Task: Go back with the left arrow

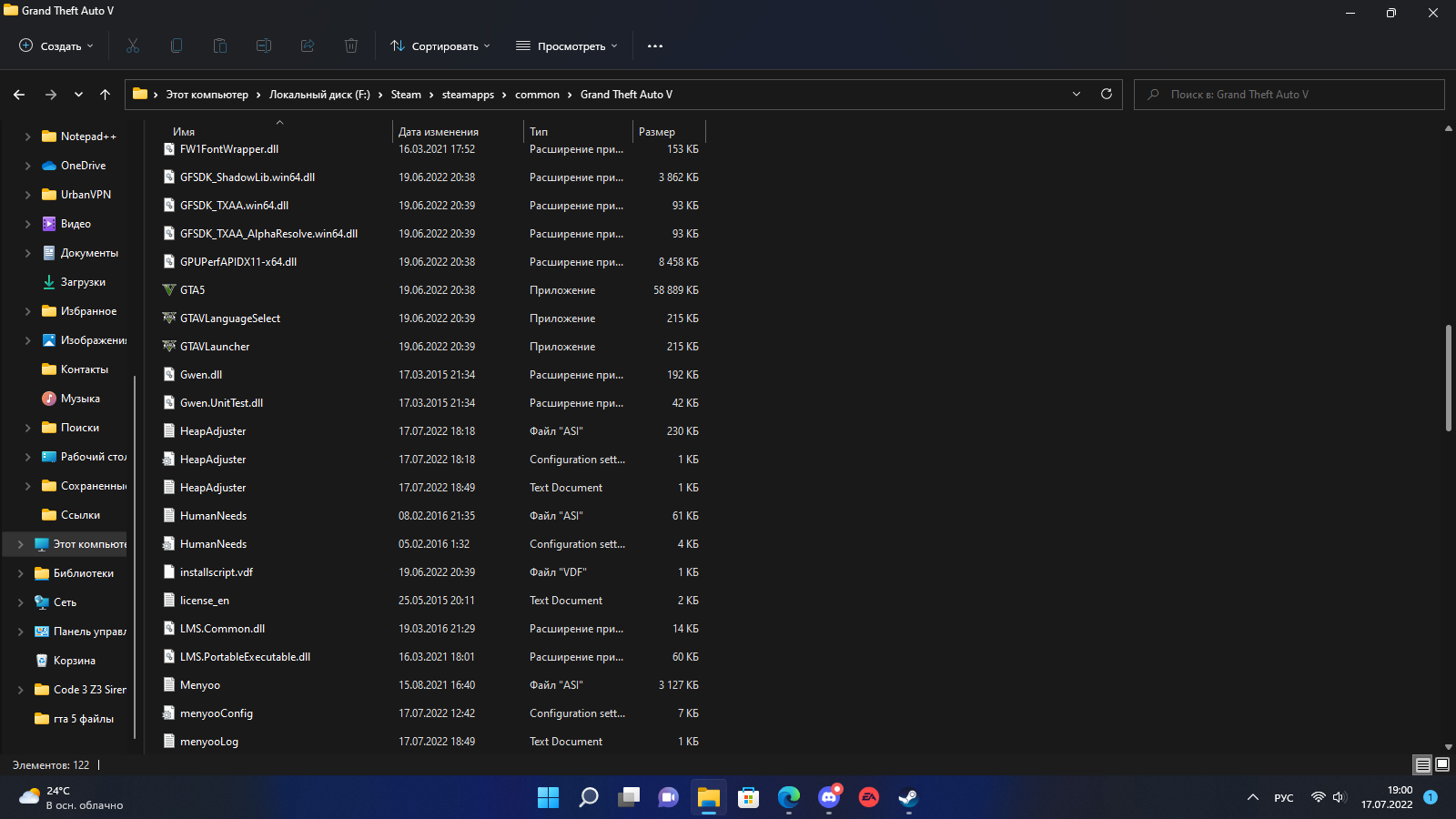Action: tap(19, 95)
